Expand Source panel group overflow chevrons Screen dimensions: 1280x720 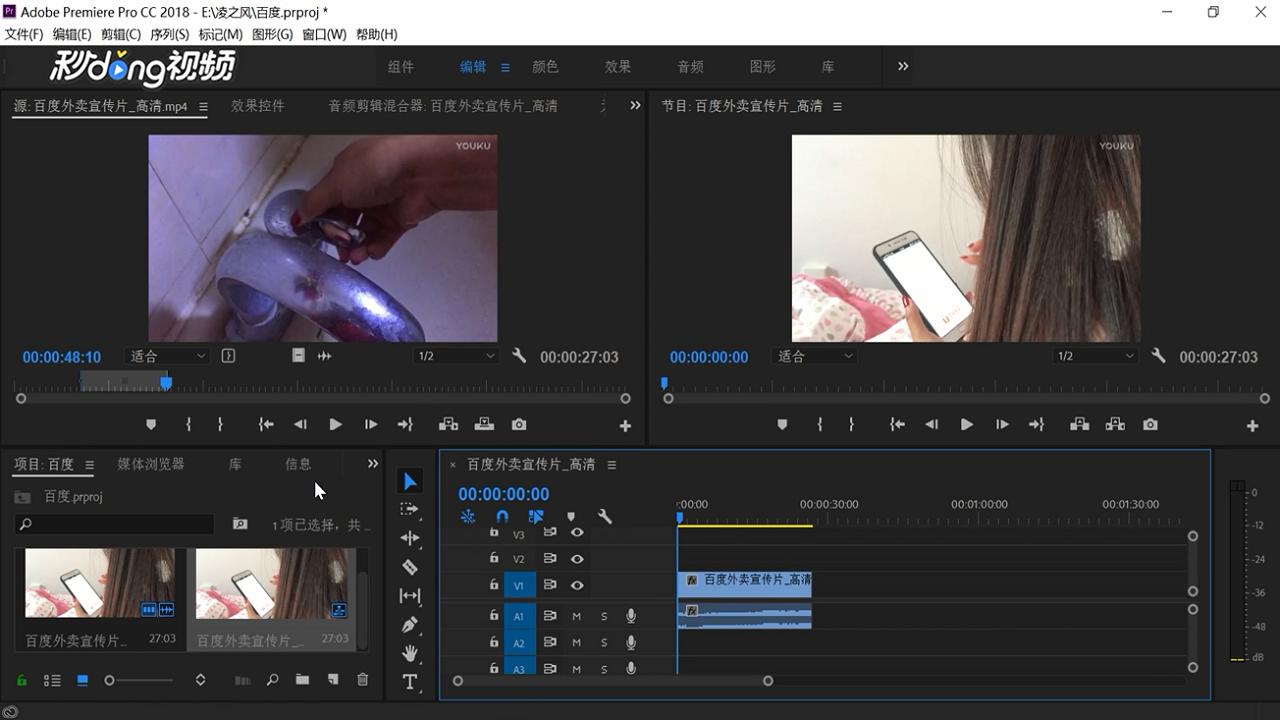pos(635,105)
